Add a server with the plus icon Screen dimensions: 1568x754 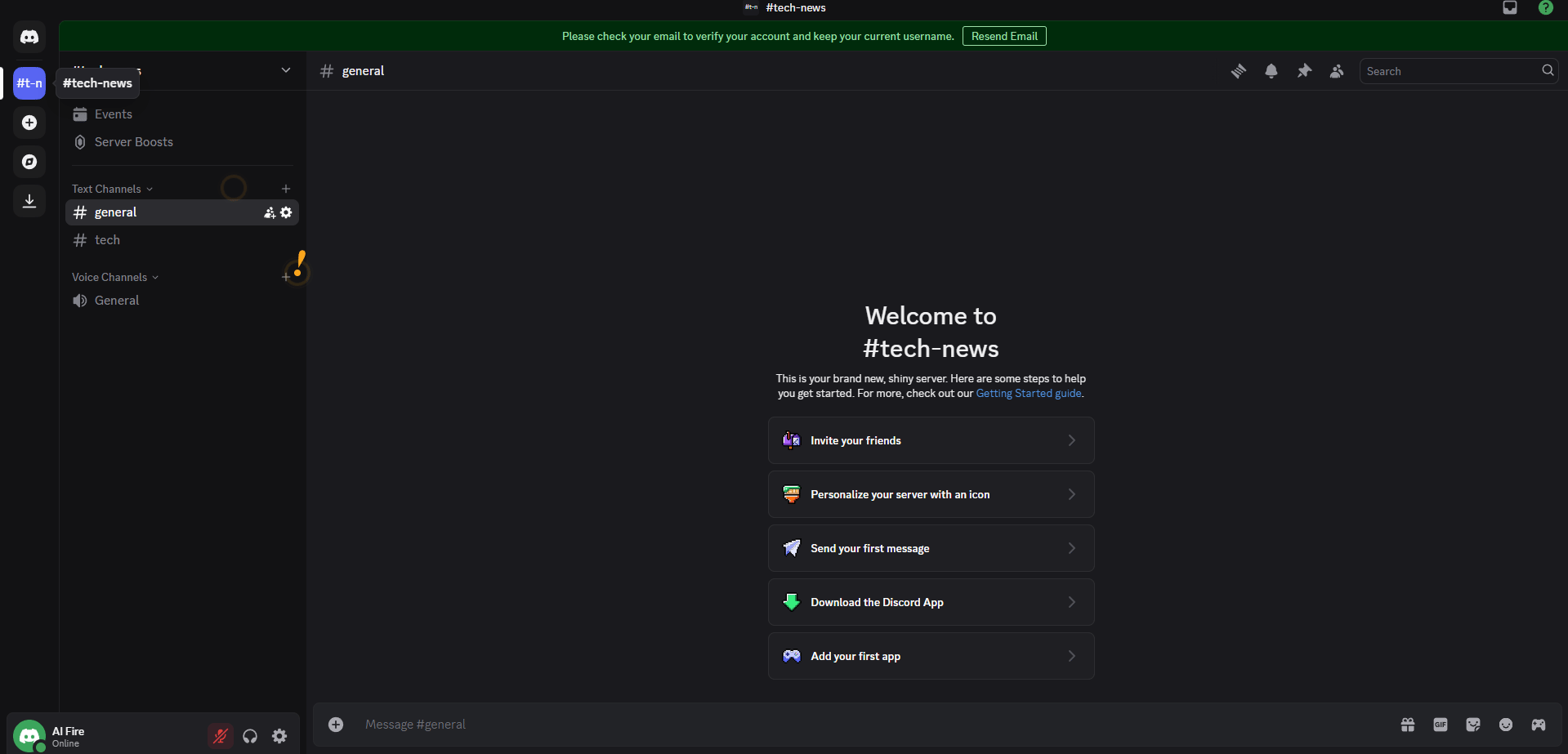click(x=29, y=123)
